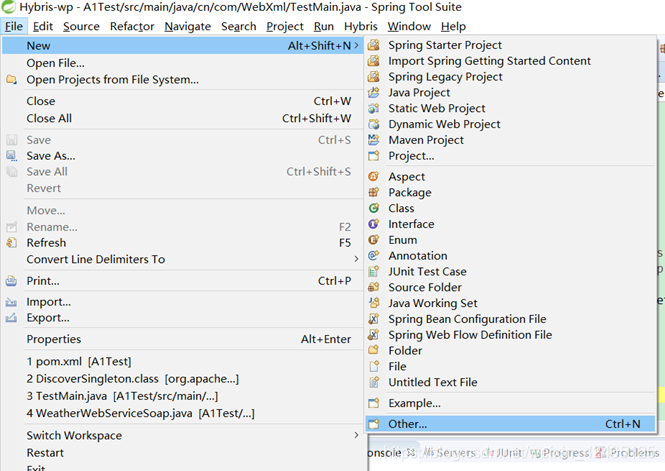665x471 pixels.
Task: Click the Folder icon in New submenu
Action: click(x=374, y=351)
